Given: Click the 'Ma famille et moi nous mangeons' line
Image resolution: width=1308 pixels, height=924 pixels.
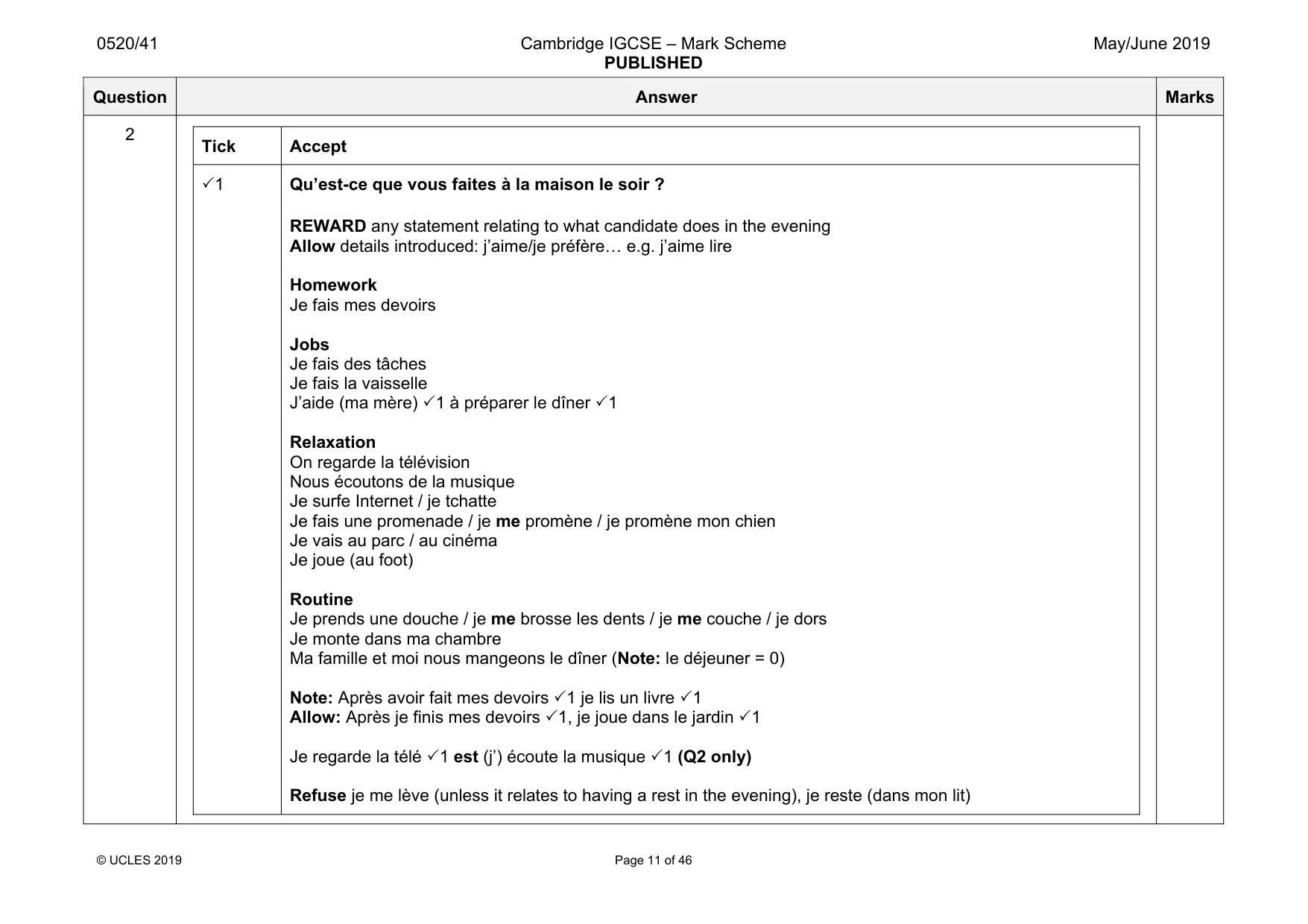Looking at the screenshot, I should (537, 659).
